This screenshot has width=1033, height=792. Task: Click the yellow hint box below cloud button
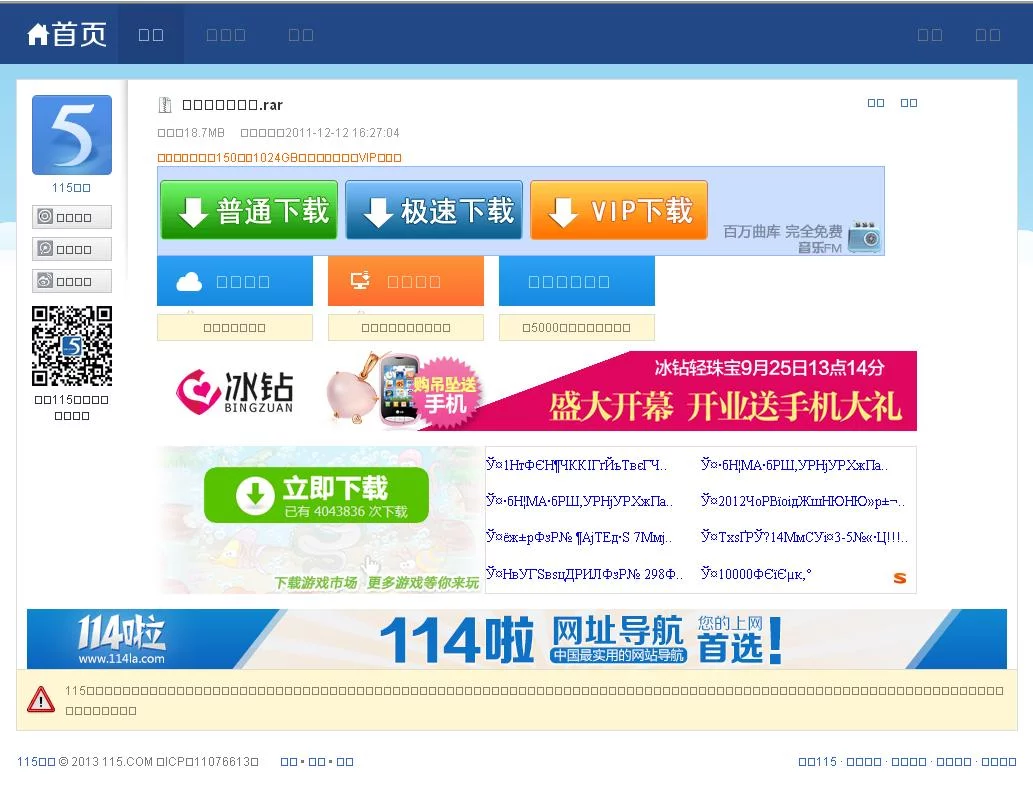tap(235, 327)
